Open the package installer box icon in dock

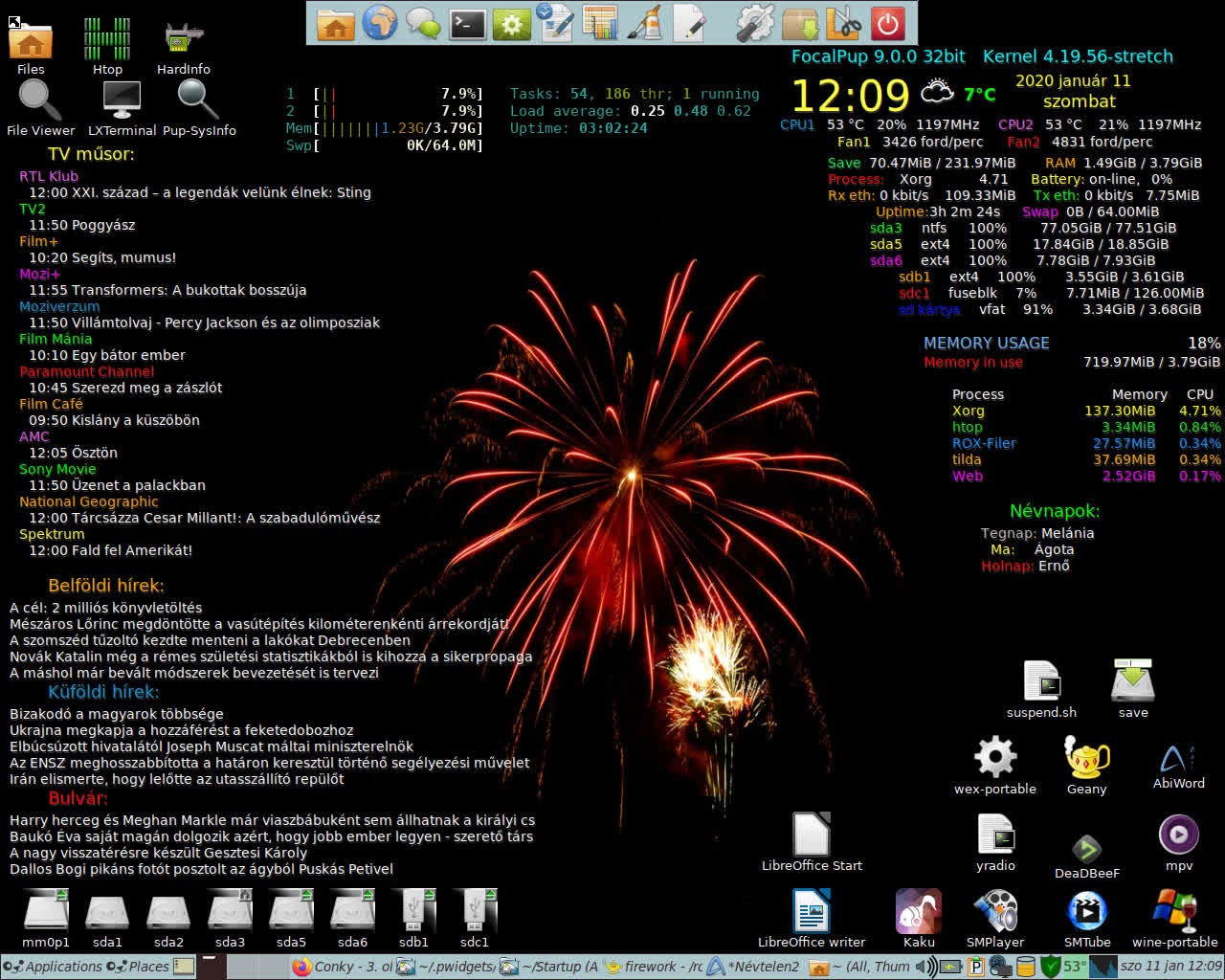pyautogui.click(x=800, y=23)
